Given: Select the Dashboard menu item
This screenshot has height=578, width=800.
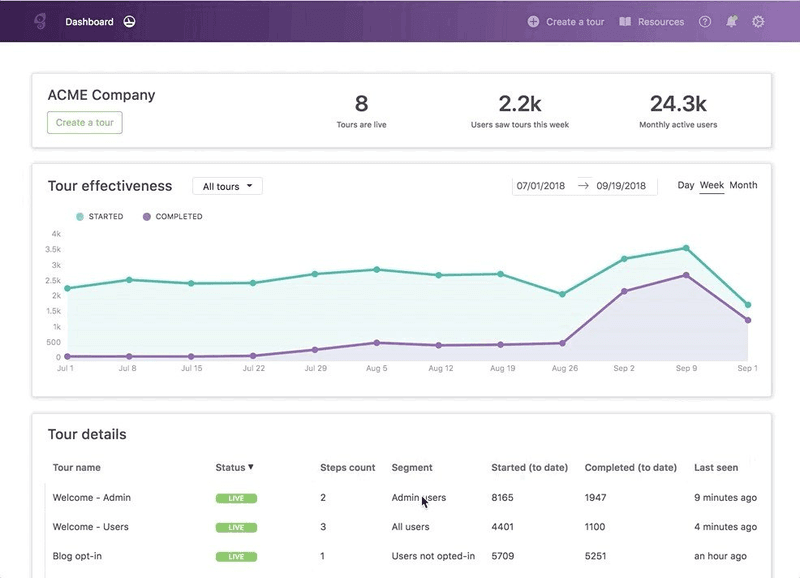Looking at the screenshot, I should 89,20.
